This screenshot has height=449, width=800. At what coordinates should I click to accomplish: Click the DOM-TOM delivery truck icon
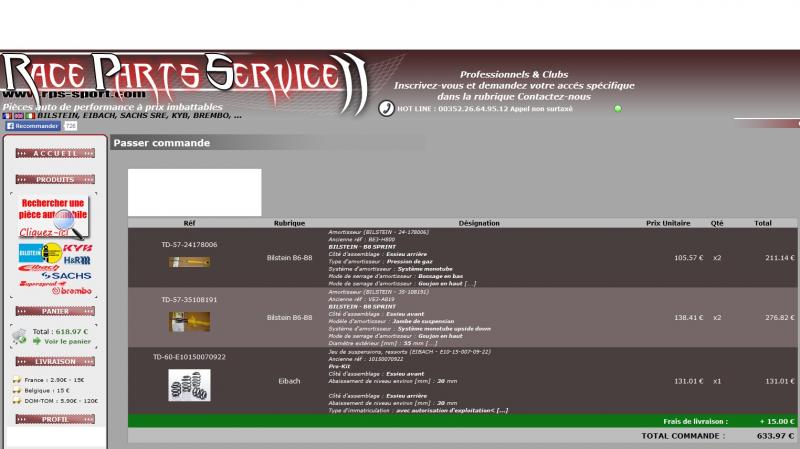(17, 401)
